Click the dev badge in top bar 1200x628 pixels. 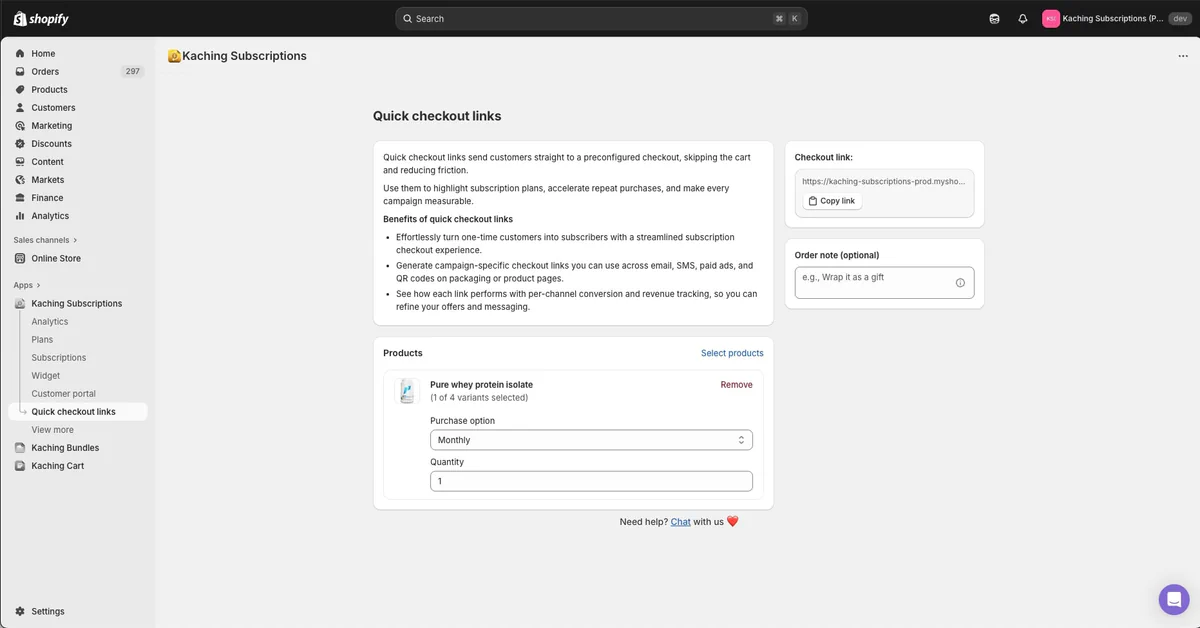(x=1180, y=18)
